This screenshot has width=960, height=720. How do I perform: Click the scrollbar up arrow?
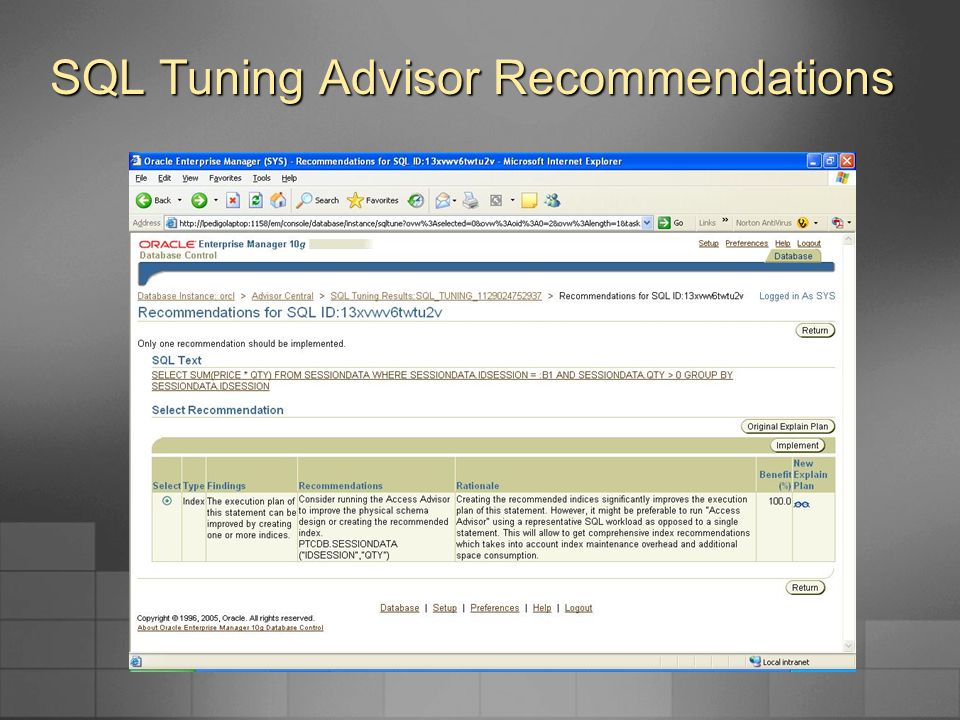[848, 239]
